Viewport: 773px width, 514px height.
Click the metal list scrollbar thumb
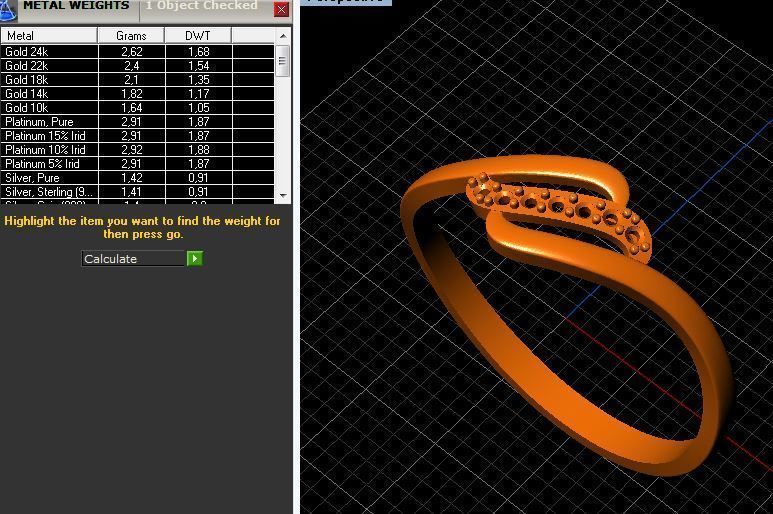click(282, 61)
